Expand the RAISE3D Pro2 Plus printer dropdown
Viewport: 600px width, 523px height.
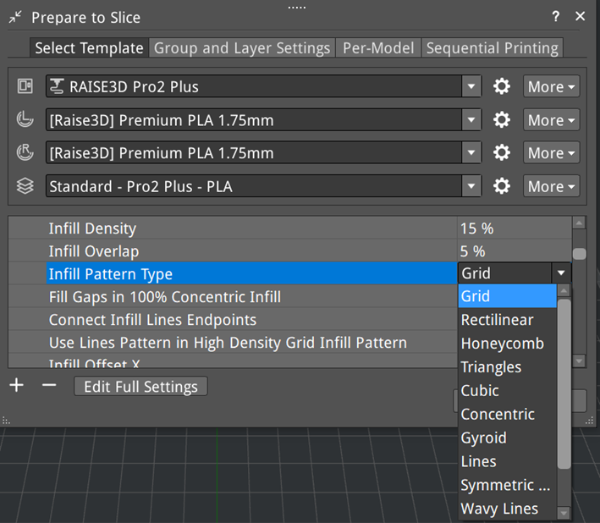point(472,87)
